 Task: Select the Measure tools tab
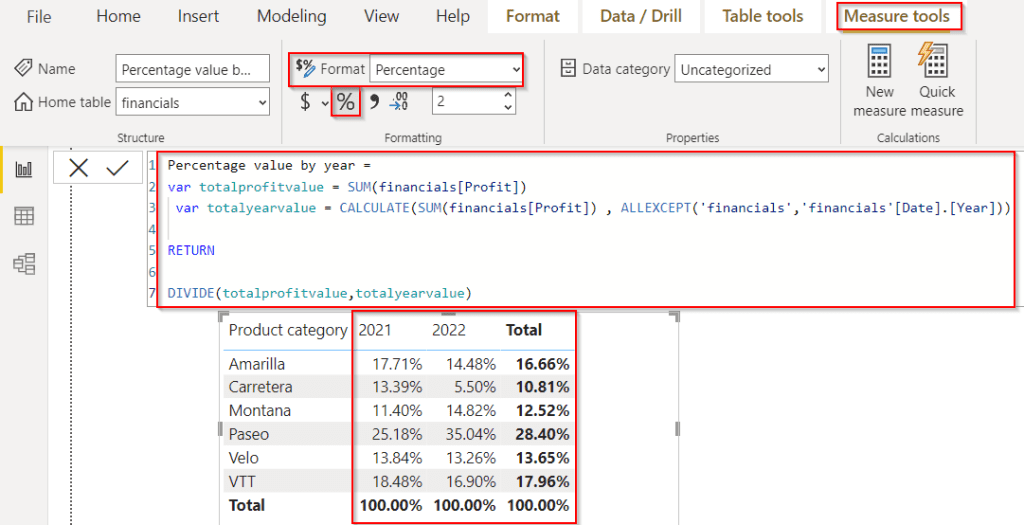pos(897,16)
